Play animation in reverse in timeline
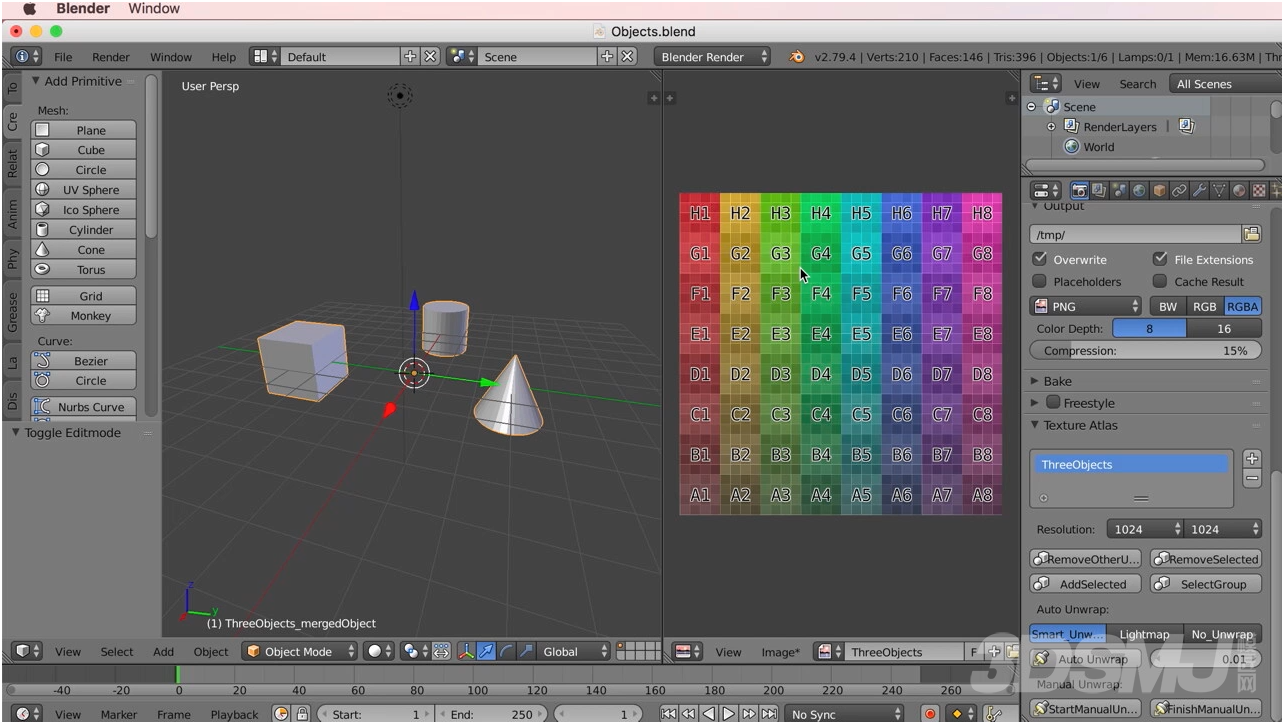 pyautogui.click(x=709, y=714)
